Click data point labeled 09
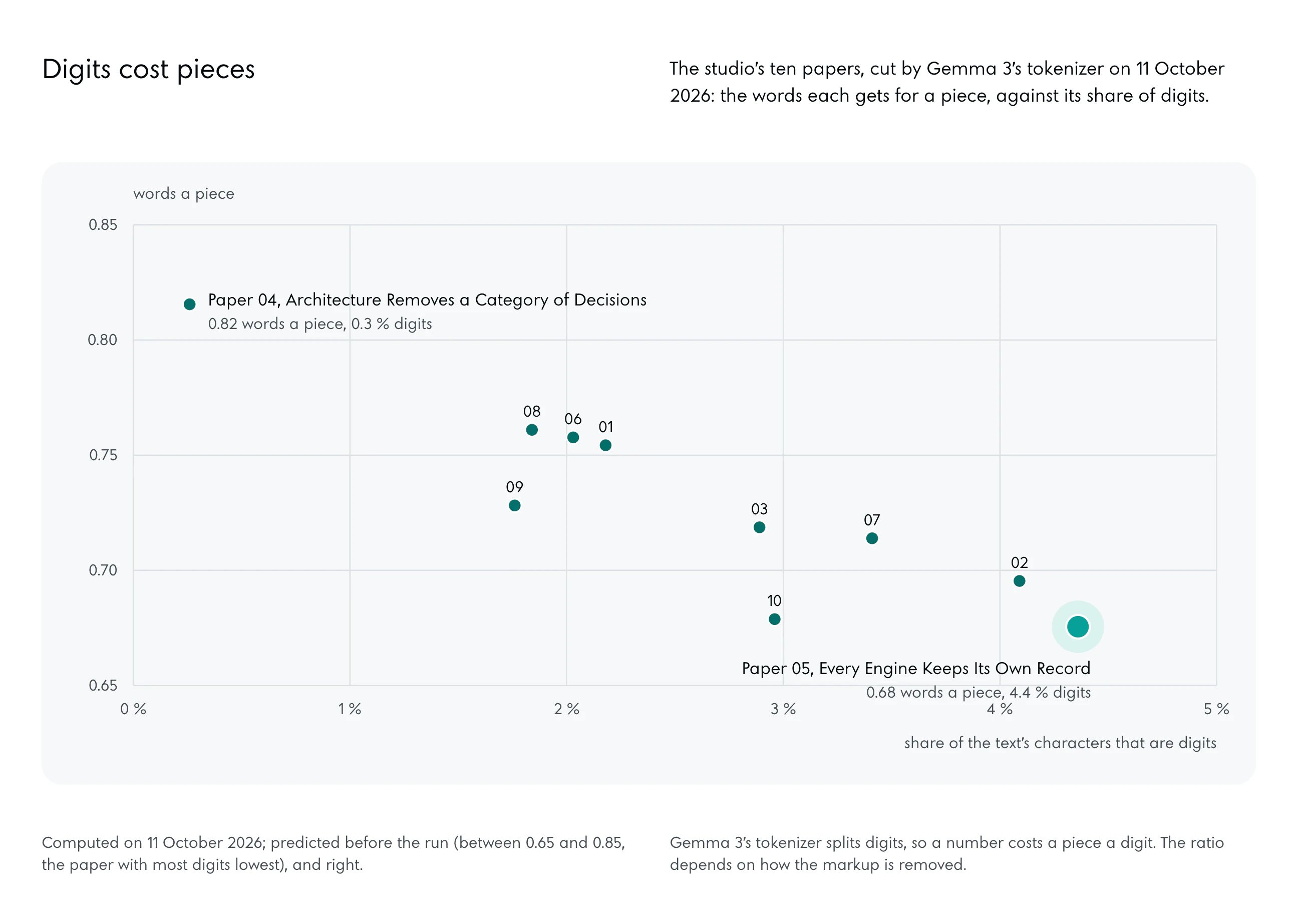This screenshot has width=1298, height=924. [514, 505]
